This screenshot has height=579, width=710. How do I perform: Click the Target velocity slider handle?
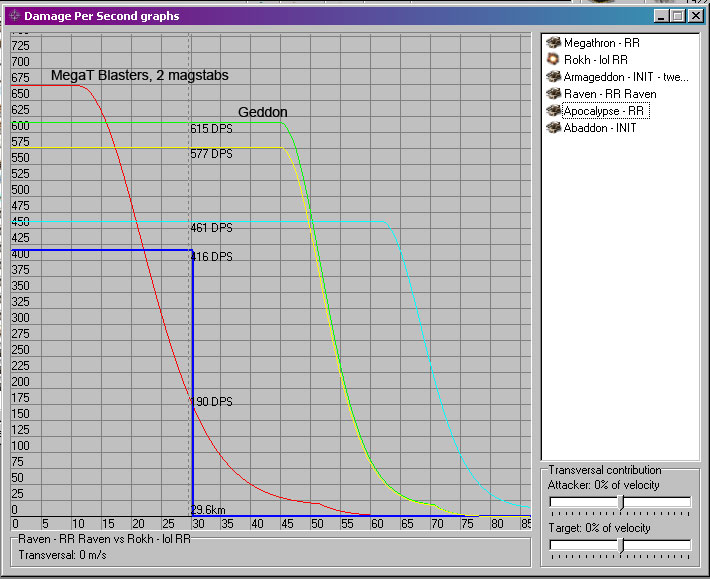[621, 545]
